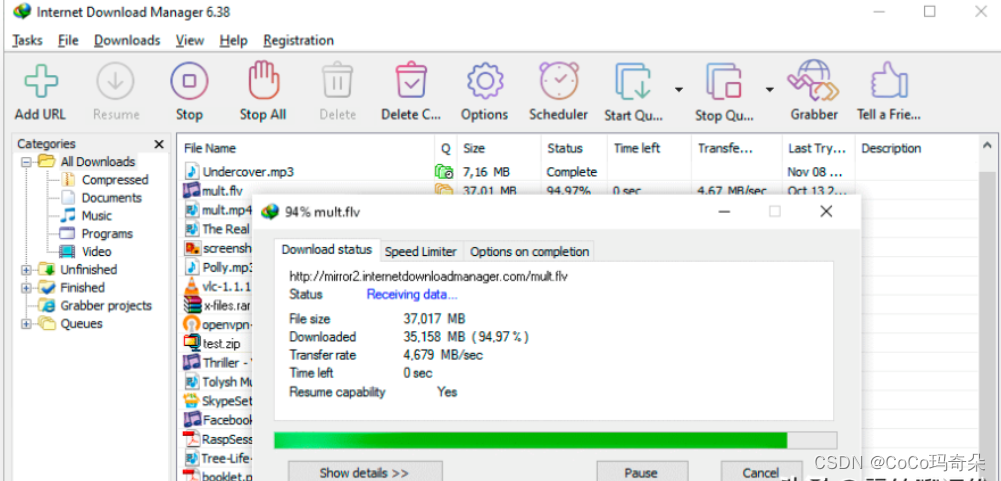Expand the Unfinished category node
The width and height of the screenshot is (1001, 481).
(26, 270)
